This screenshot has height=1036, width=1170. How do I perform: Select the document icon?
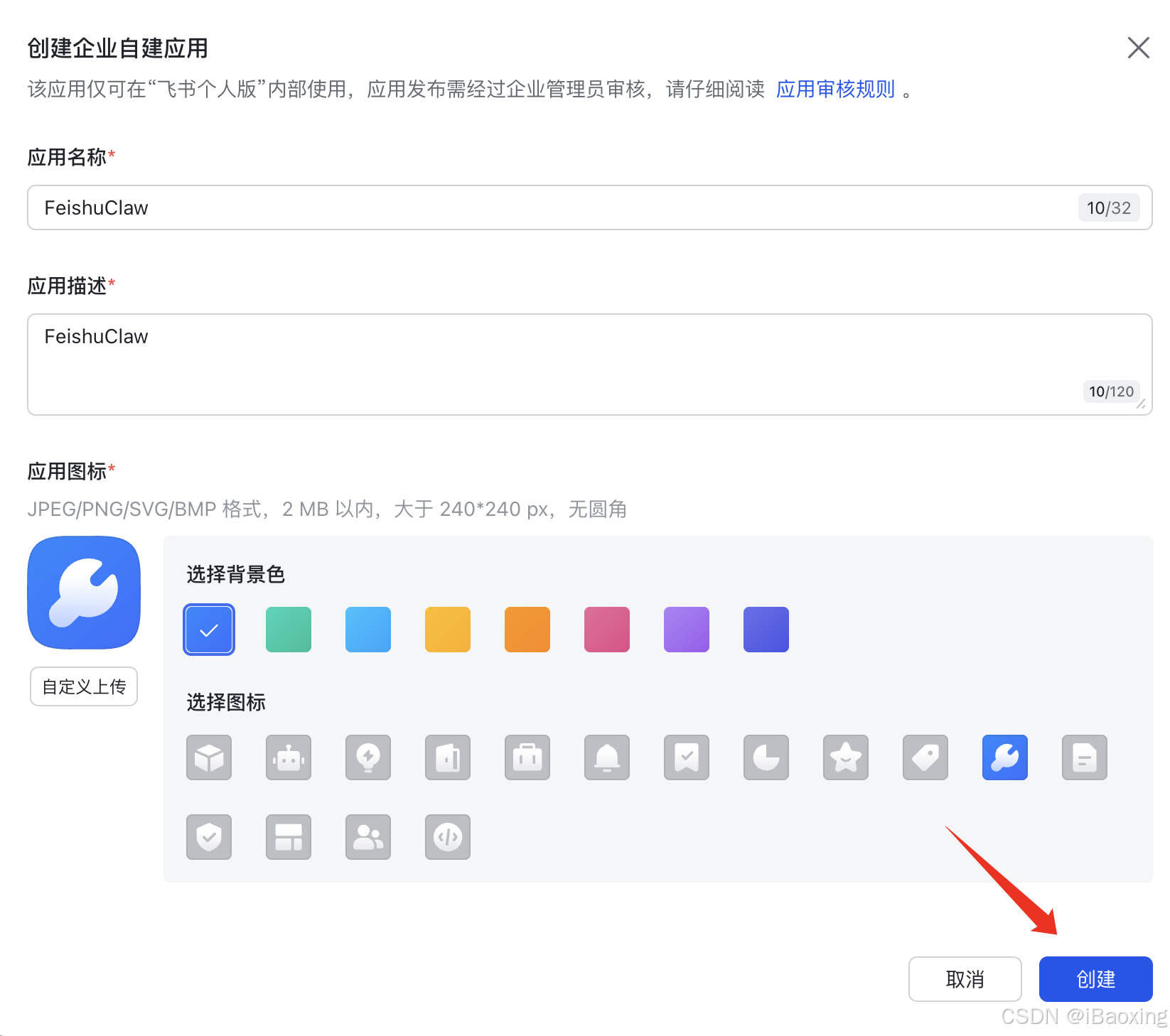1084,757
